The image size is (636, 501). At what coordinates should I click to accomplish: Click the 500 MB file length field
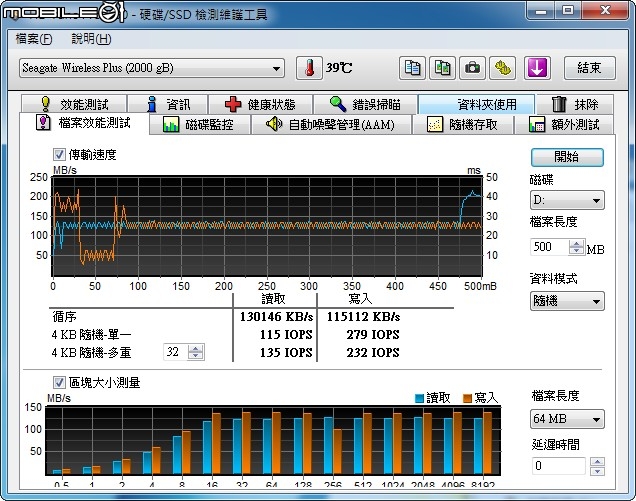click(x=549, y=247)
